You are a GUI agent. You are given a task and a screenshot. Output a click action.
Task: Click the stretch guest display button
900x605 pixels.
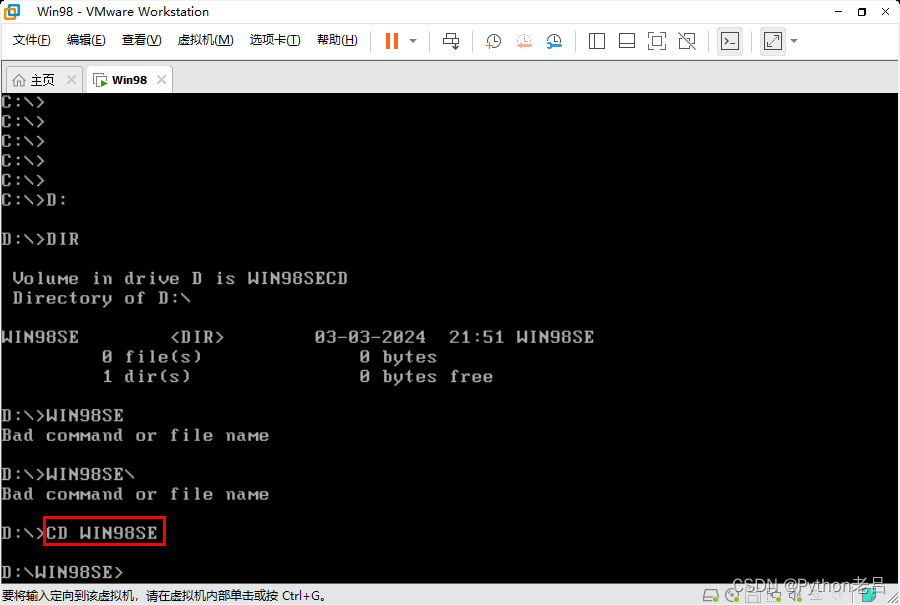(773, 41)
